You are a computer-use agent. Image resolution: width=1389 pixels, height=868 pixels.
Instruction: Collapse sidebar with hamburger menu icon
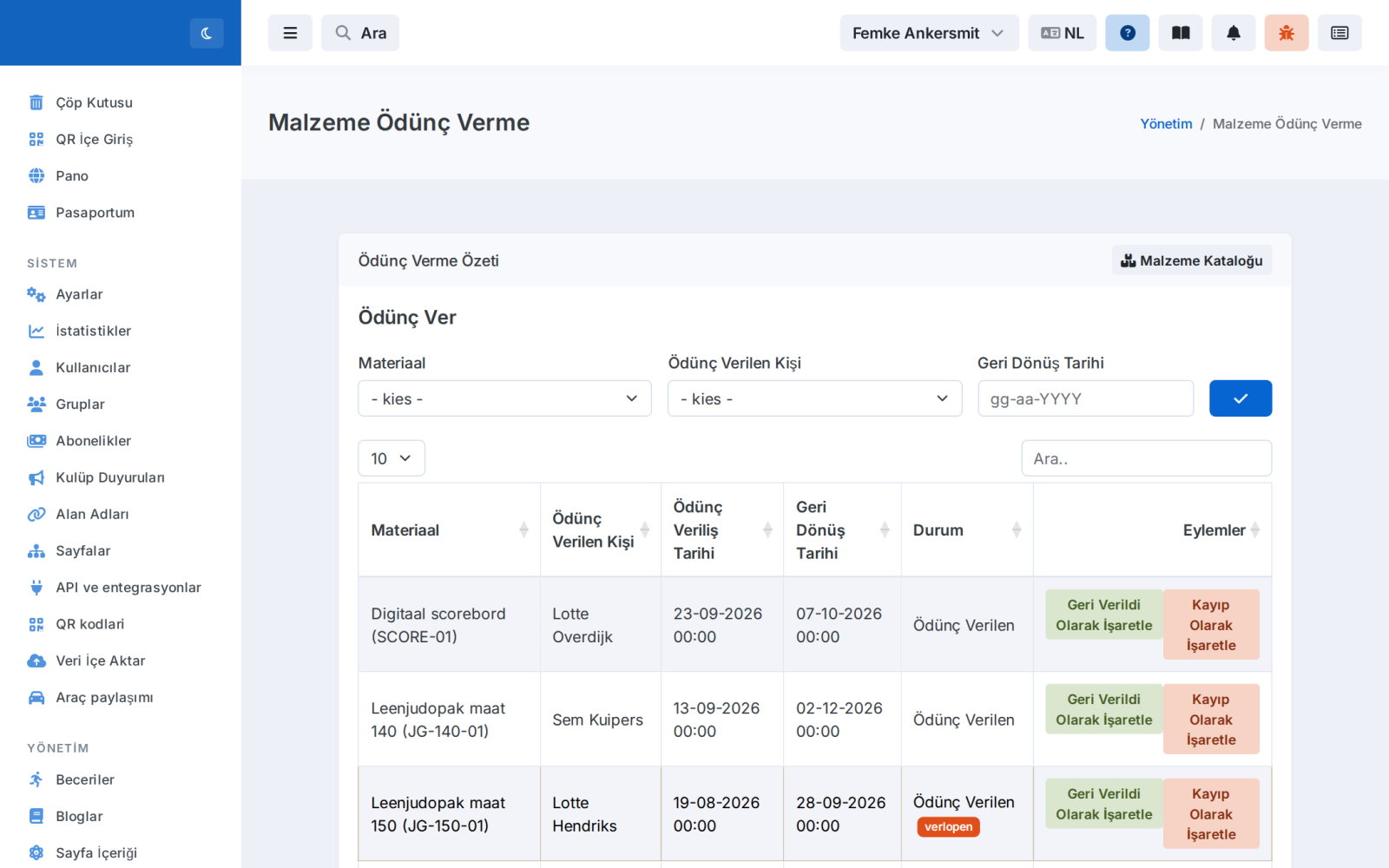[x=290, y=33]
